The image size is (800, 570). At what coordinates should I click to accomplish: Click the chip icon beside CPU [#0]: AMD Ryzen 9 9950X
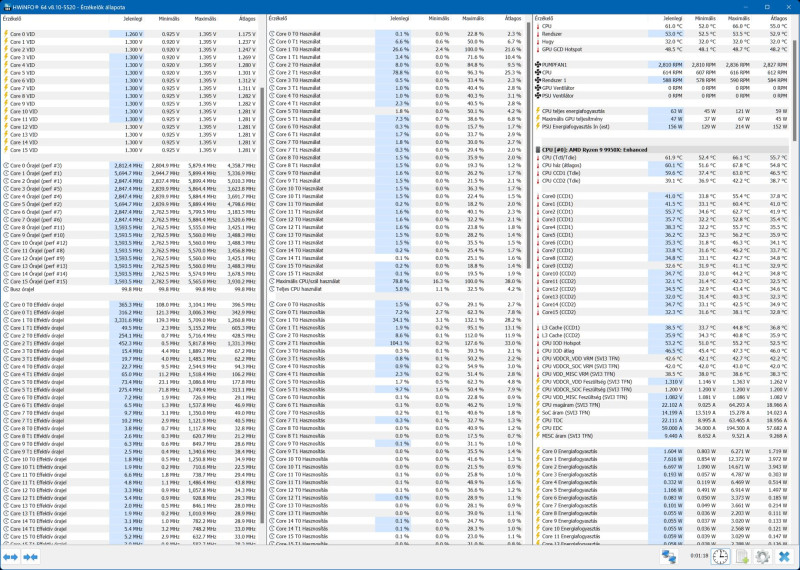(x=538, y=150)
